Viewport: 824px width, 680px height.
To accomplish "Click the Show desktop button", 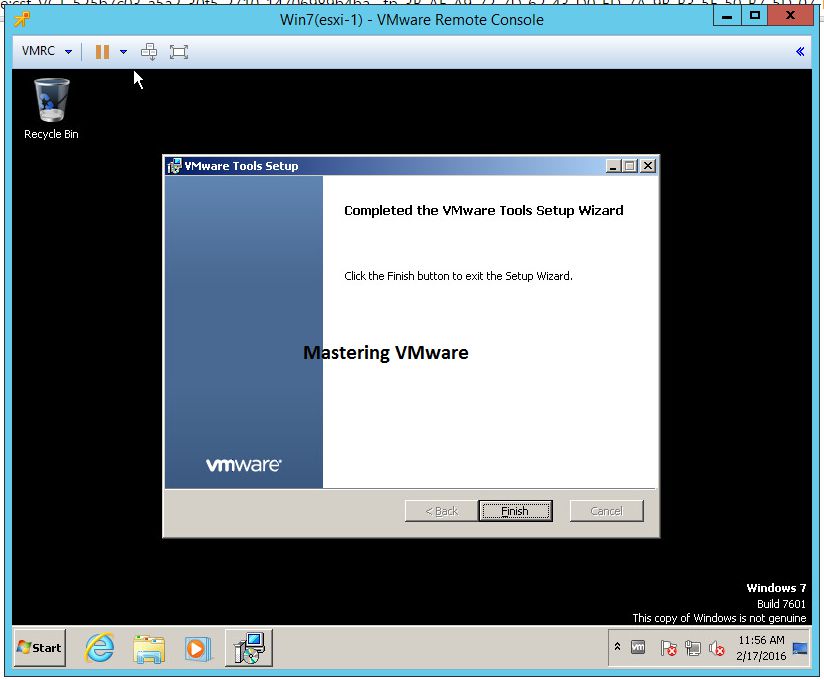I will tap(800, 648).
